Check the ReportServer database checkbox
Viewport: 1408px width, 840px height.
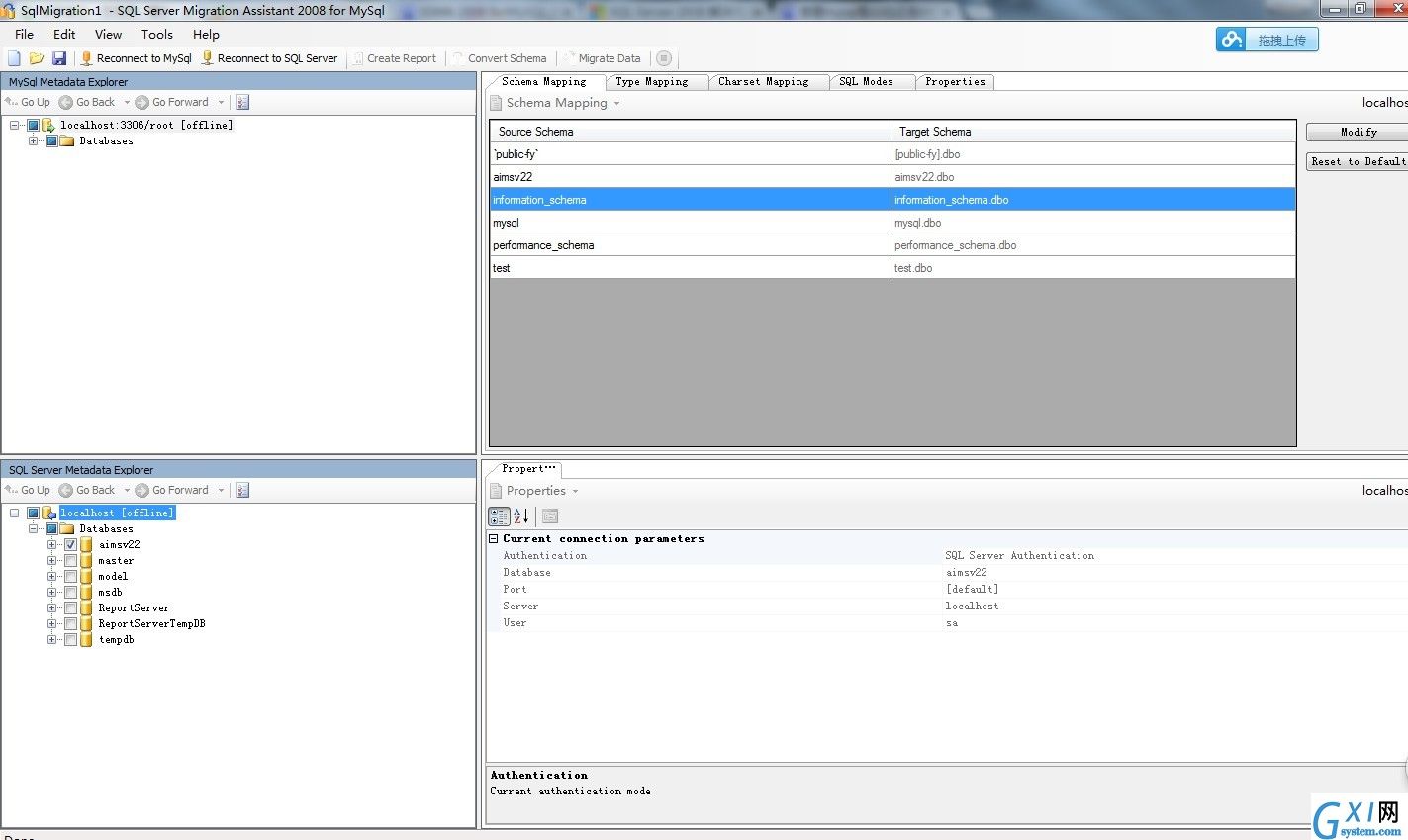pyautogui.click(x=71, y=608)
